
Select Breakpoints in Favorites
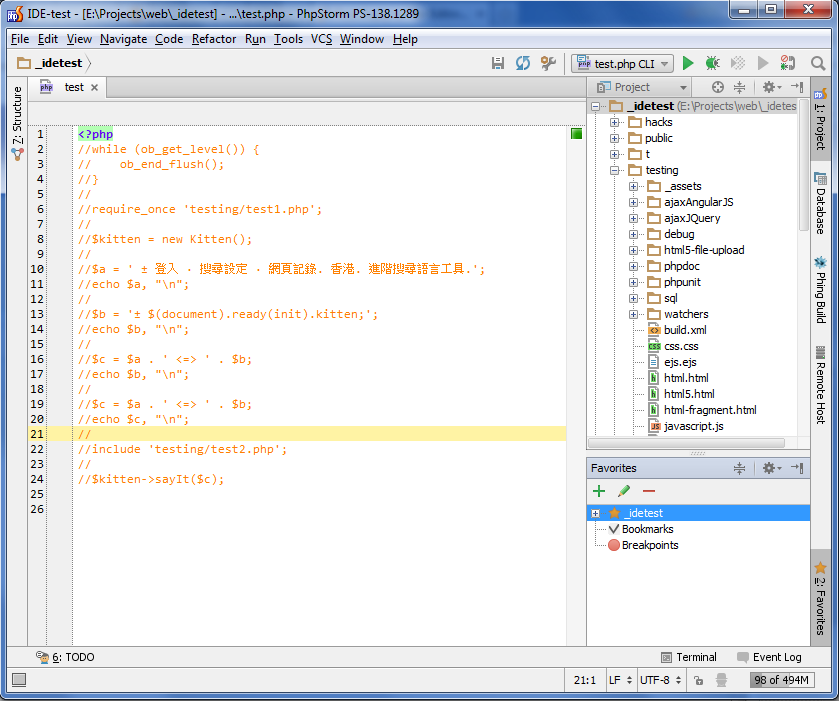643,545
